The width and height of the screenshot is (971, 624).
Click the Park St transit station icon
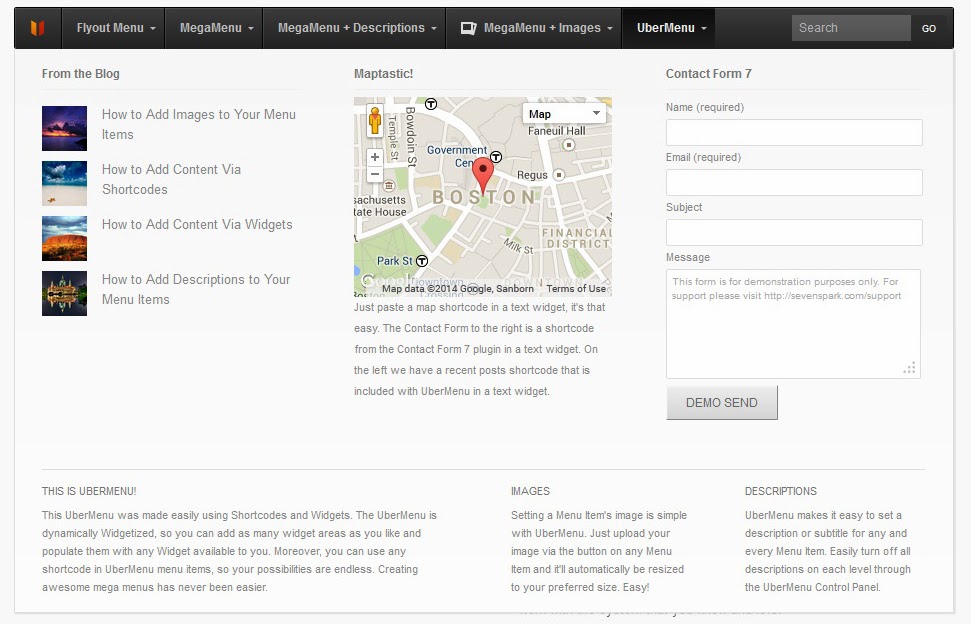tap(422, 261)
